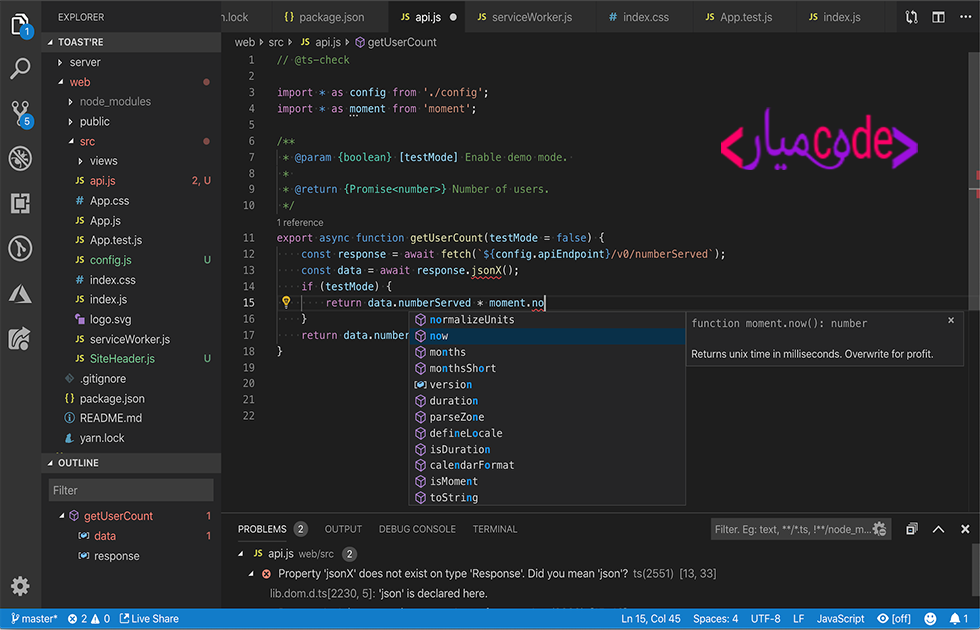Open the Explorer view in activity bar

[20, 24]
